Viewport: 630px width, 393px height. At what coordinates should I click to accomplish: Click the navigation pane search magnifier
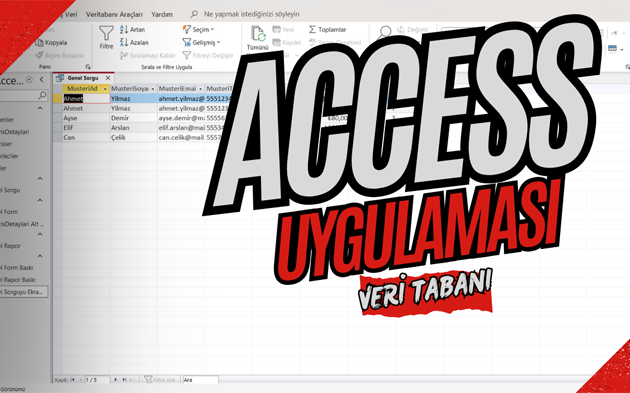pyautogui.click(x=42, y=95)
